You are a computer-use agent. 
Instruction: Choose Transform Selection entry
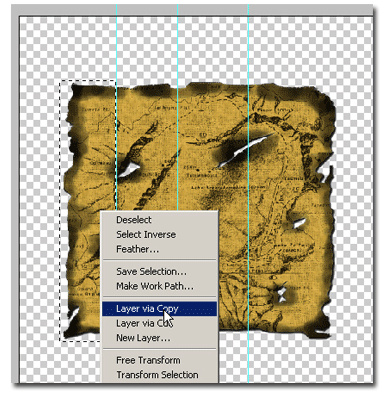[159, 375]
